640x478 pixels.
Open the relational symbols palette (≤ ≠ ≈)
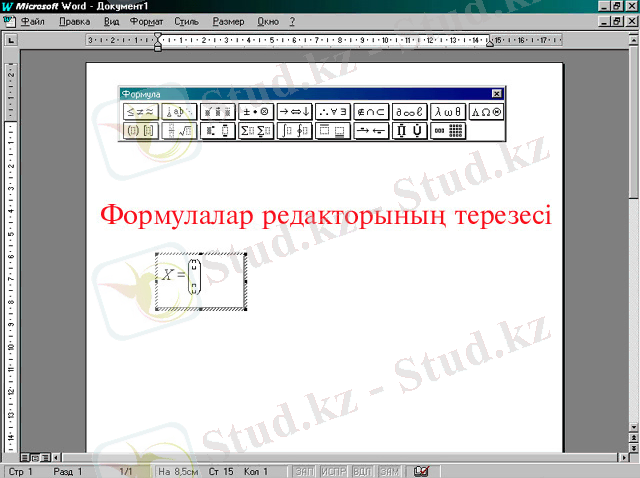140,112
